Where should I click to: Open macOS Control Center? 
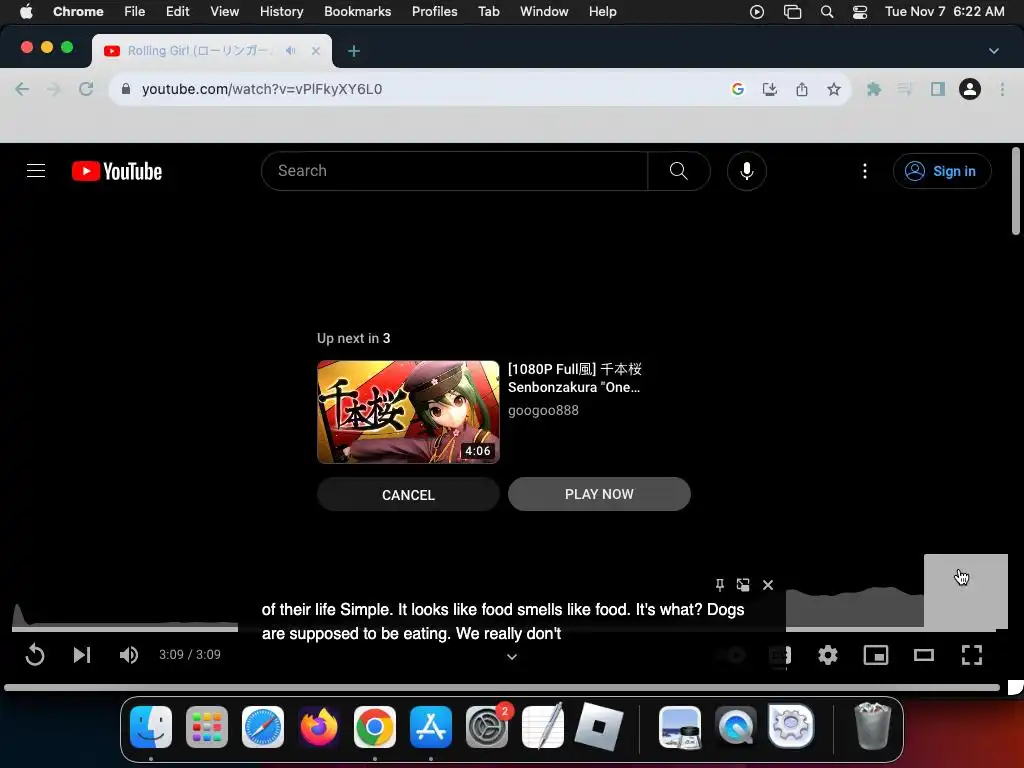coord(860,12)
